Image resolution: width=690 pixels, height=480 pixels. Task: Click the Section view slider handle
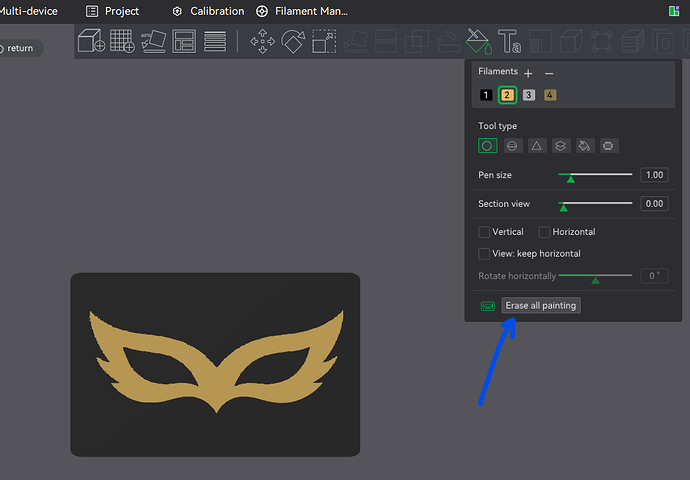point(563,207)
